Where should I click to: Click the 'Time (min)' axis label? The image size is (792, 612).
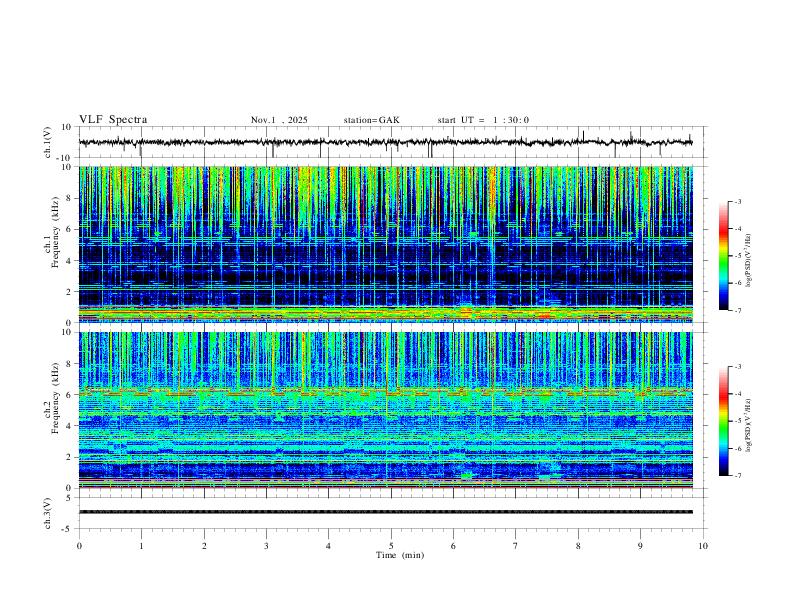pos(400,555)
